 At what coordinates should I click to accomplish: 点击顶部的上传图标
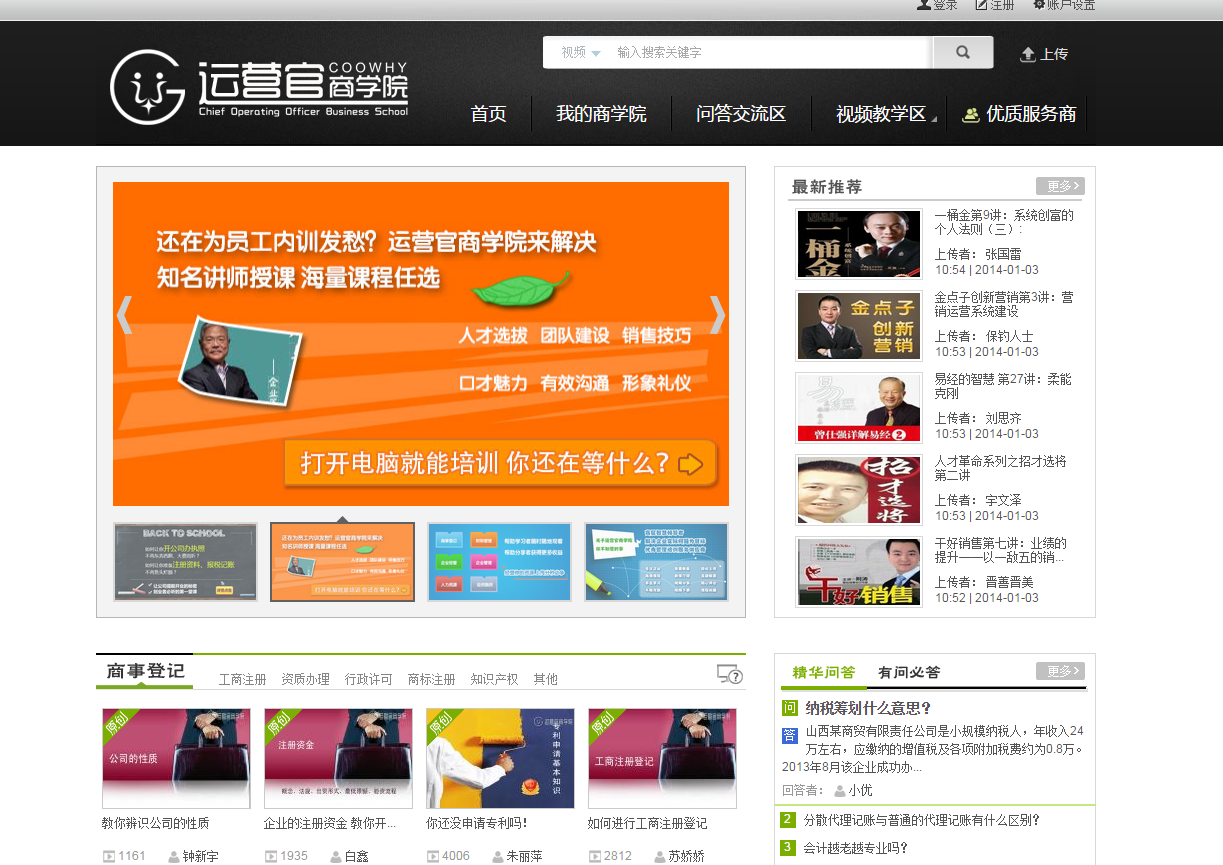point(1026,56)
